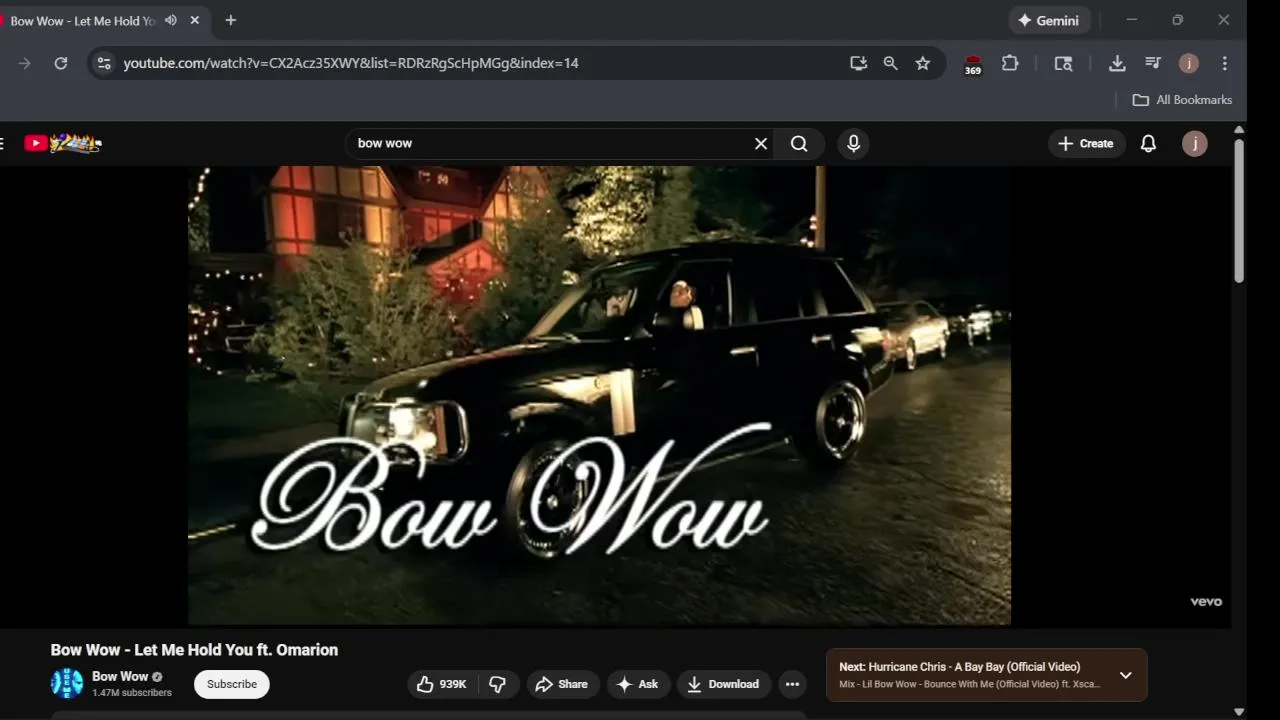Close the Bow Wow YouTube tab
This screenshot has width=1280, height=720.
tap(195, 20)
